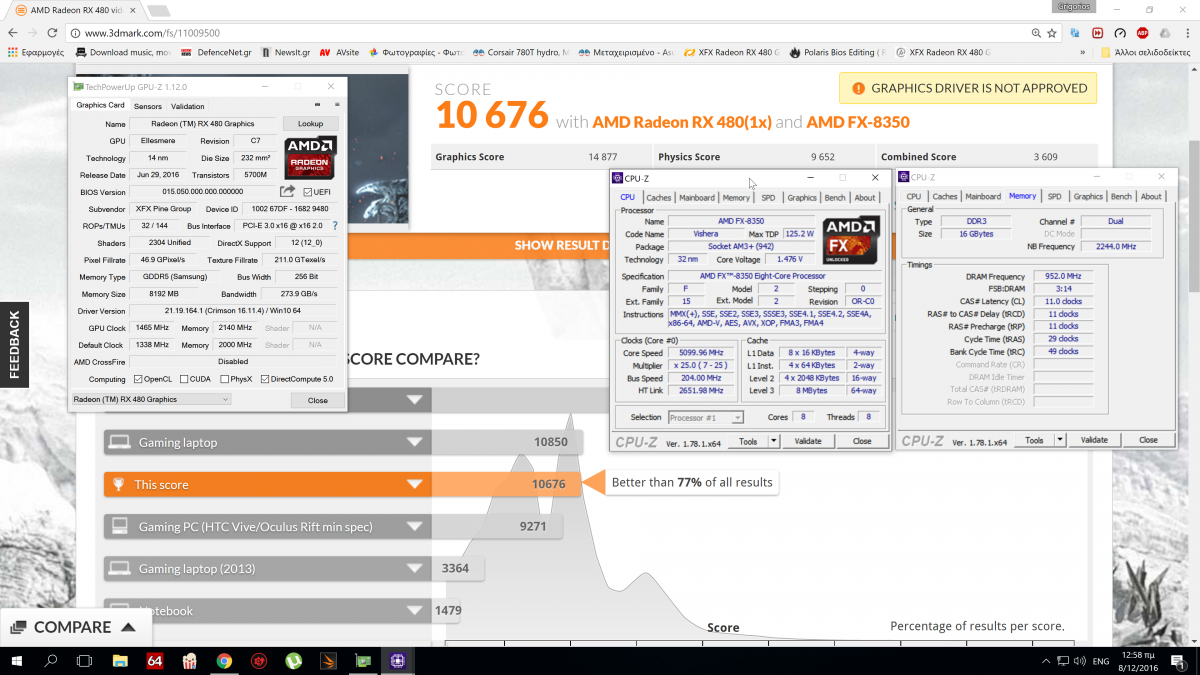
Task: Click the Bus Interface question mark icon
Action: coord(335,226)
